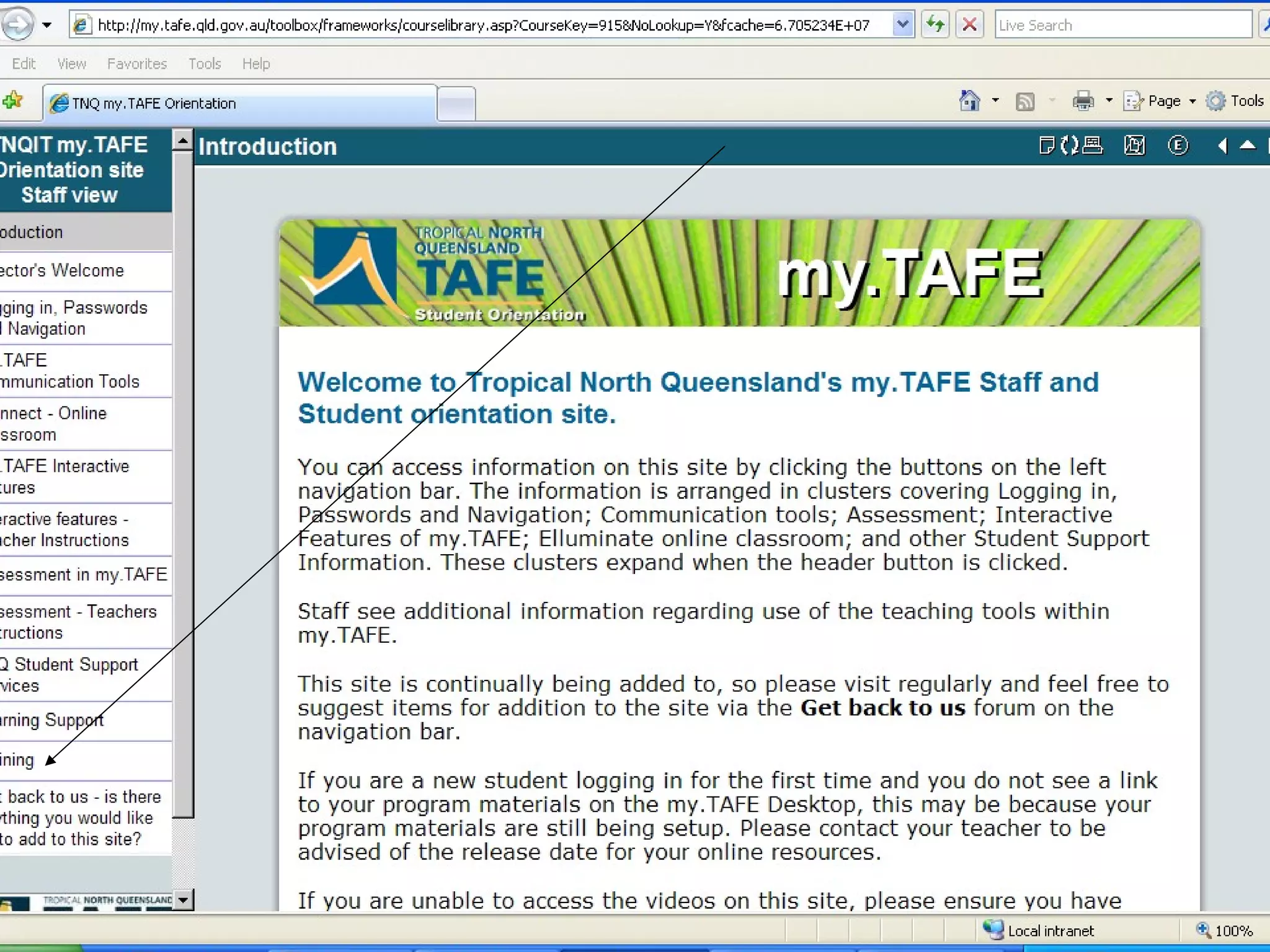Click the circled E icon in the header

pyautogui.click(x=1178, y=146)
